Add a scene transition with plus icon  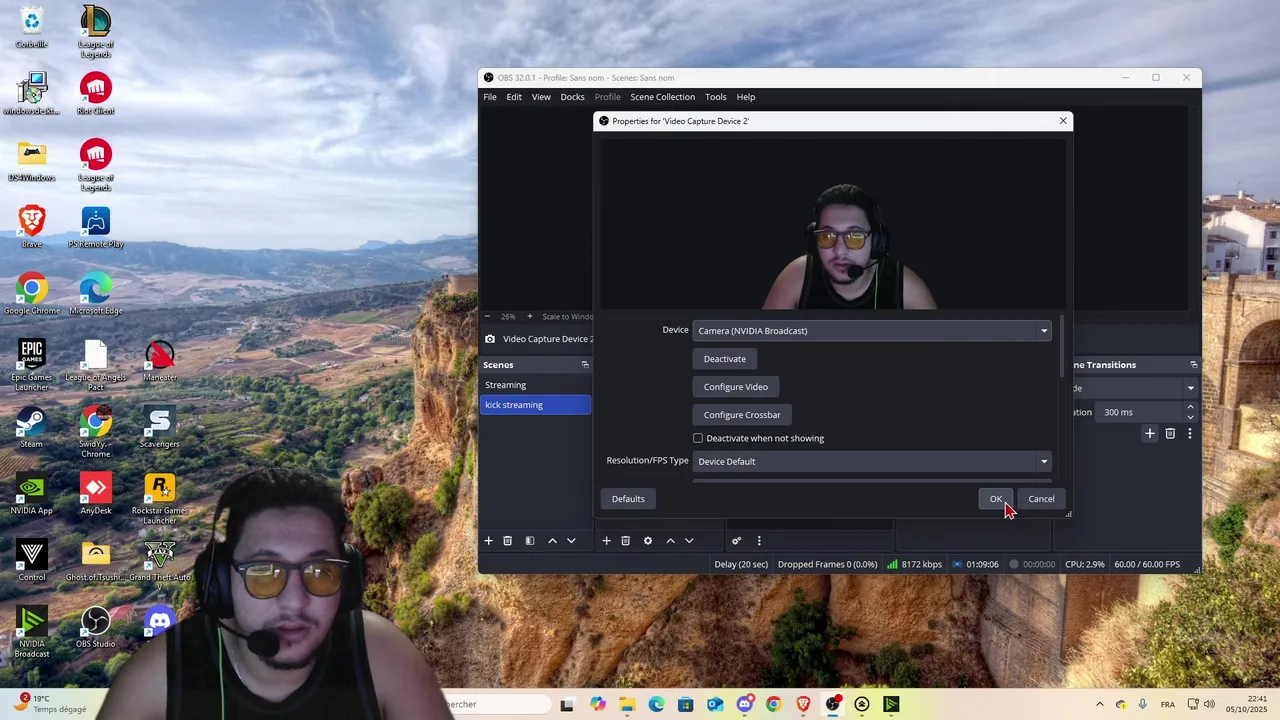click(1150, 433)
